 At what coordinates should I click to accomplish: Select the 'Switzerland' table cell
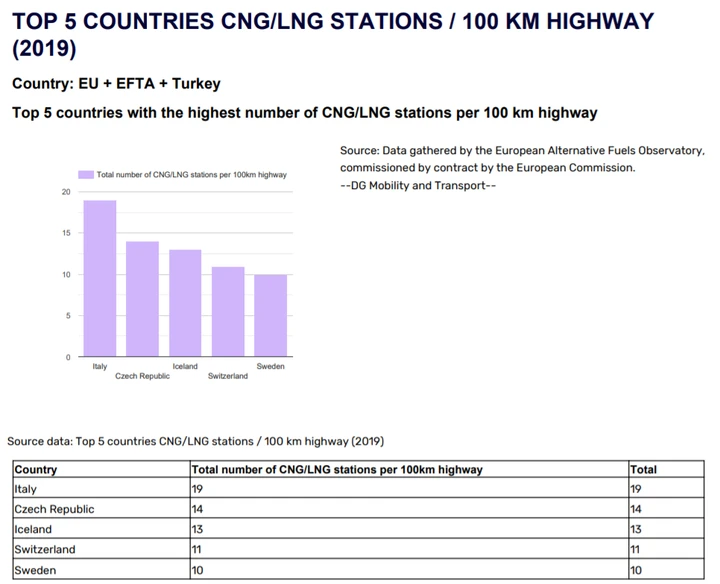[101, 549]
